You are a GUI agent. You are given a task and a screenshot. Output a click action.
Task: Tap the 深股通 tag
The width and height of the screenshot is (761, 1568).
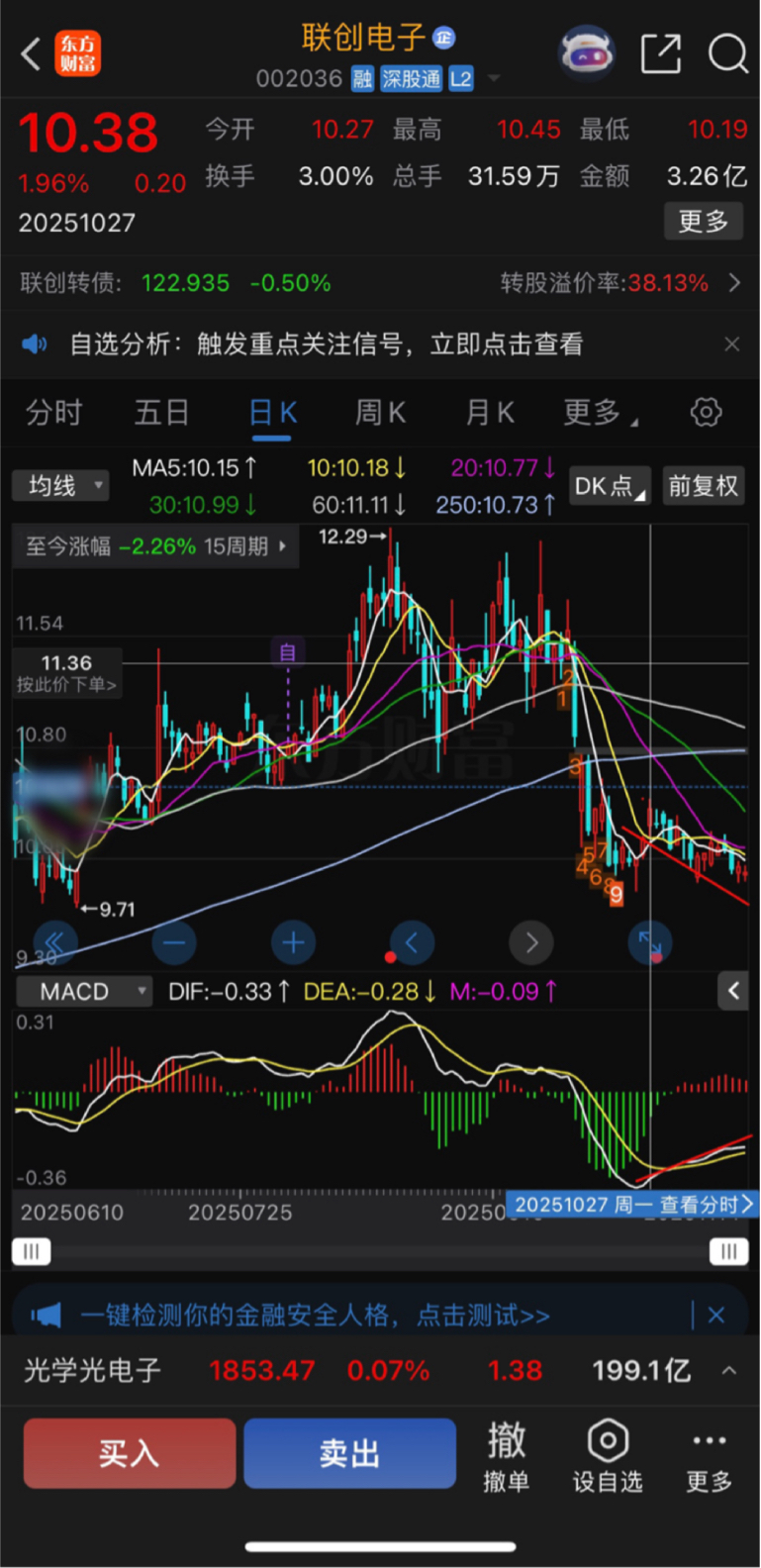click(411, 79)
